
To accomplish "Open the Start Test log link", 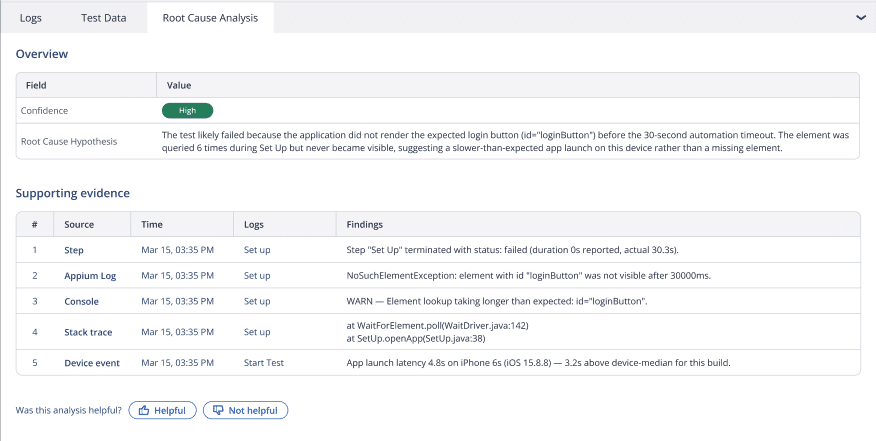I will (x=264, y=363).
